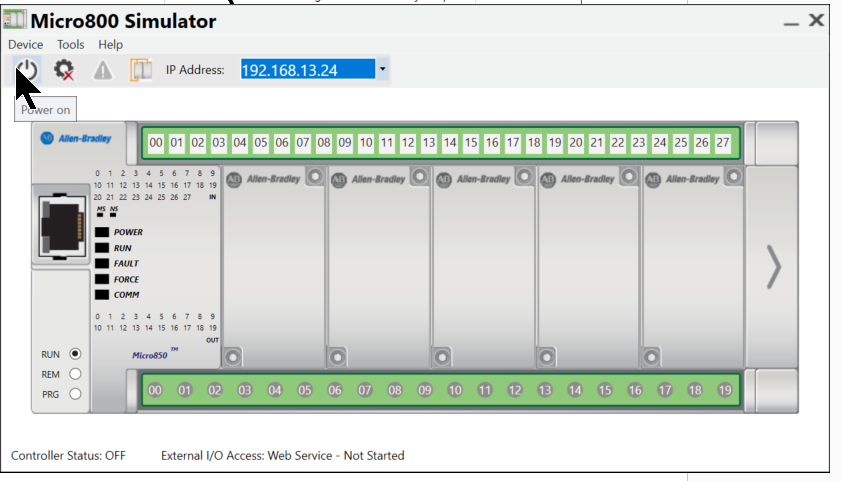This screenshot has width=841, height=481.
Task: Click the Allen-Bradley logo on the controller
Action: click(x=76, y=138)
